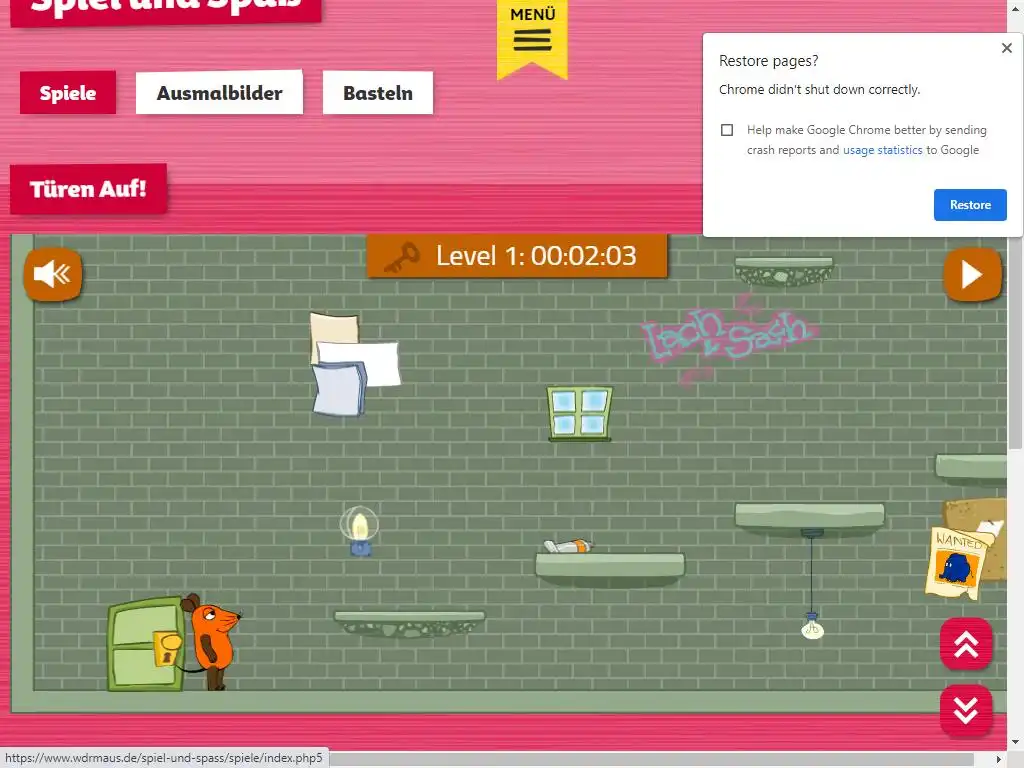Click the "Restore pages?" heading text
This screenshot has height=768, width=1024.
(x=768, y=61)
